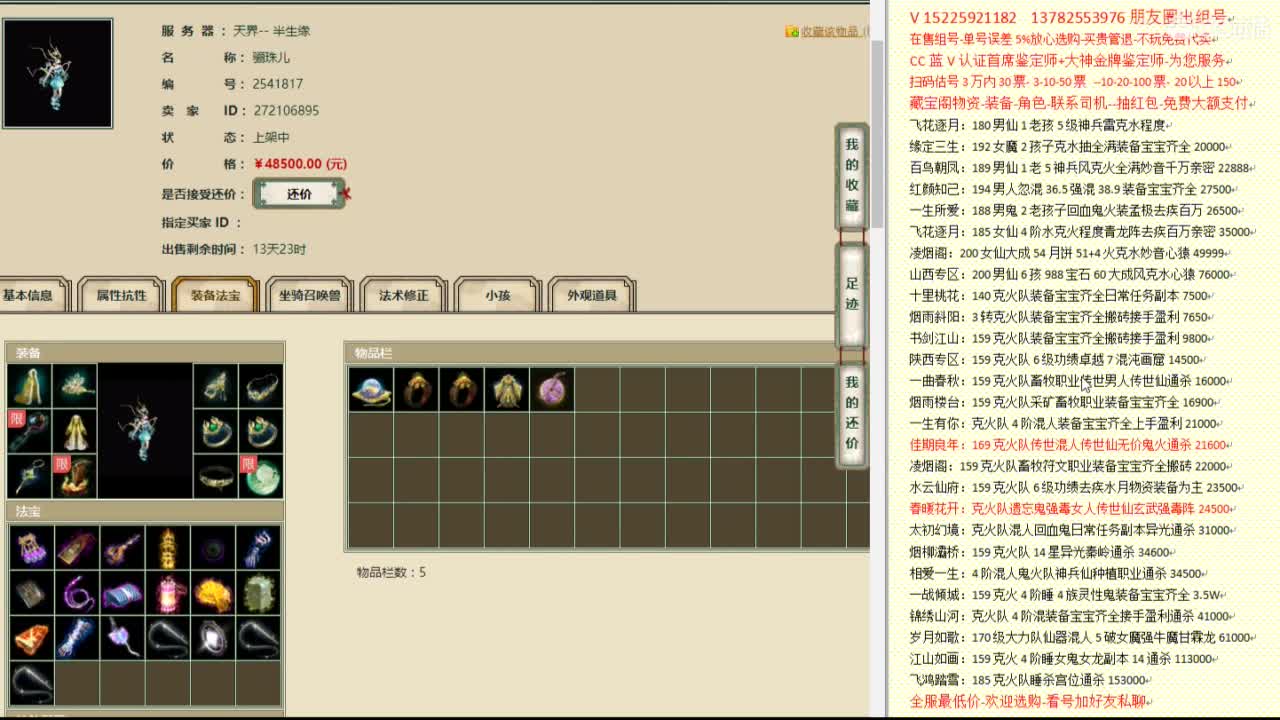Go to the 坐骑召唤兽 tab
Image resolution: width=1280 pixels, height=720 pixels.
point(309,295)
